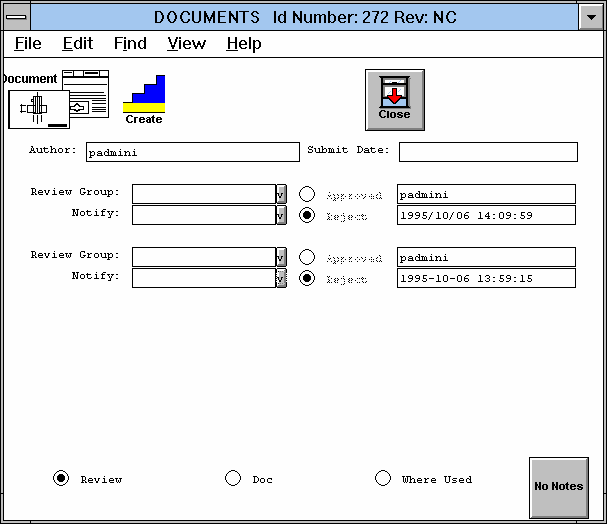The image size is (607, 524).
Task: Expand the first Notify dropdown
Action: [x=281, y=215]
